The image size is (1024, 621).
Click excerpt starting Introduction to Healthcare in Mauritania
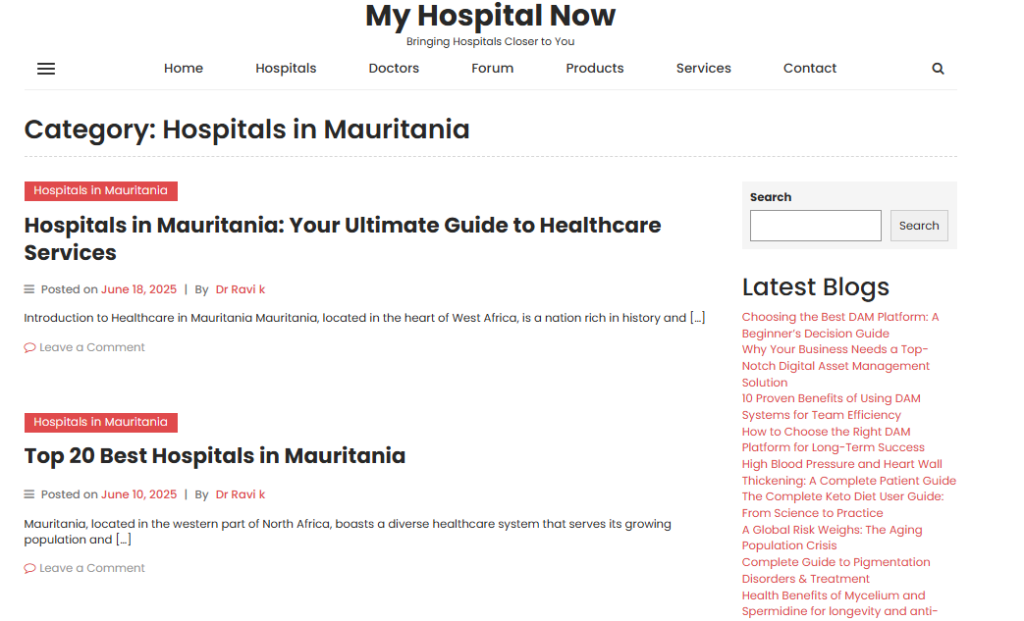tap(364, 318)
